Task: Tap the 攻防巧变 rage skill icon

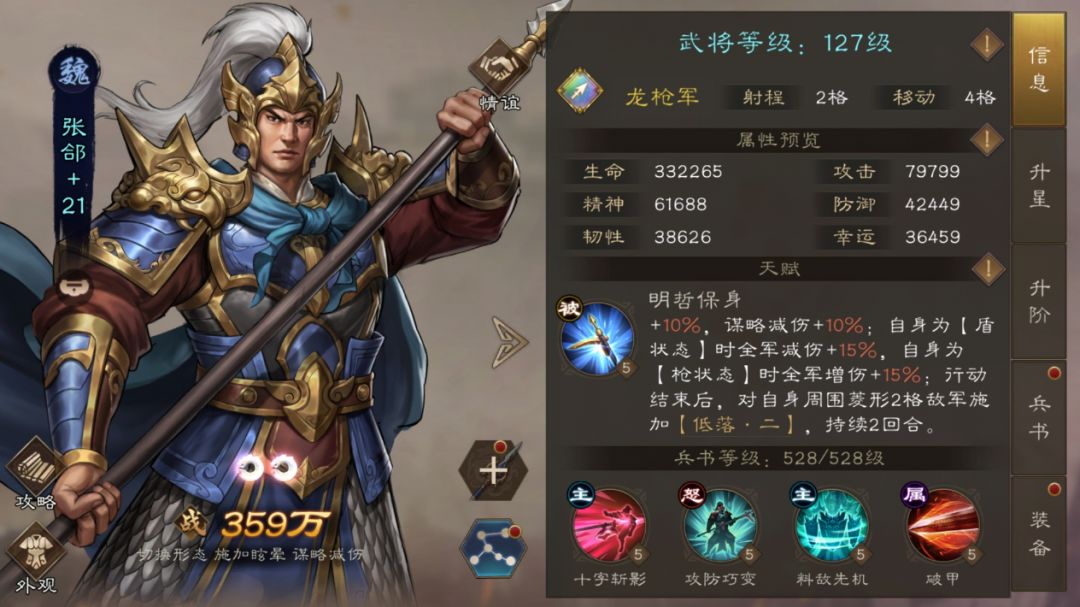Action: [x=720, y=525]
